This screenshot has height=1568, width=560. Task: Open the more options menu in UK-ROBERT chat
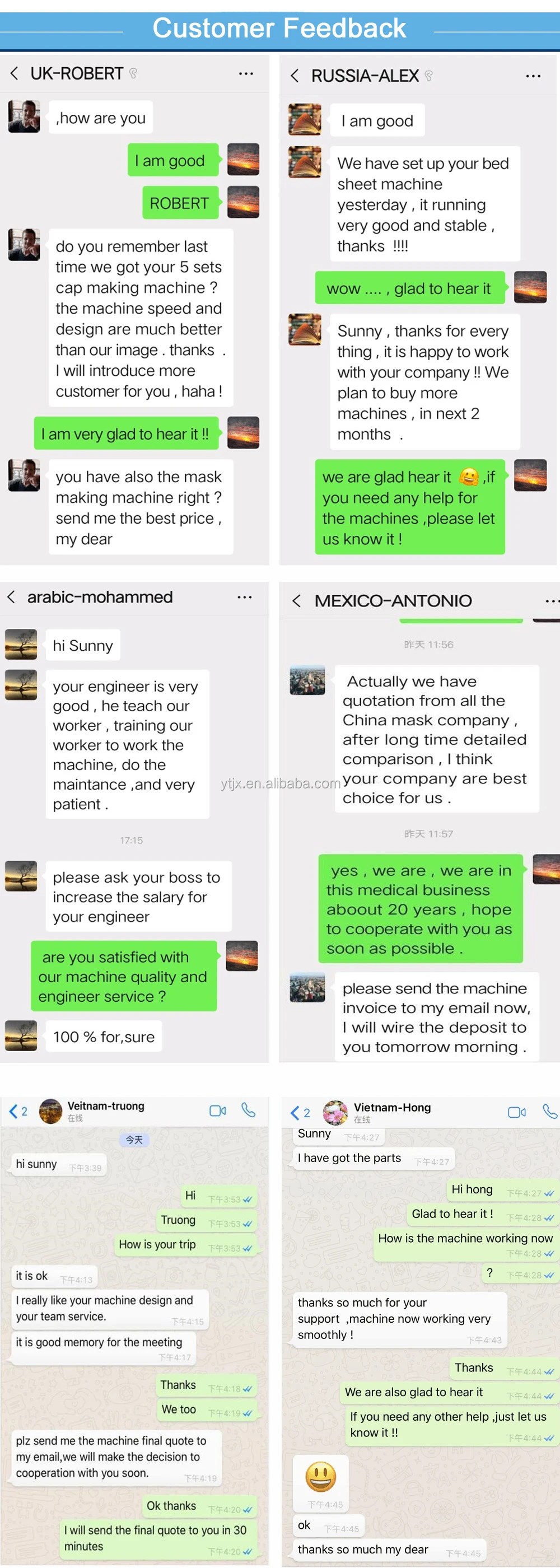[246, 74]
